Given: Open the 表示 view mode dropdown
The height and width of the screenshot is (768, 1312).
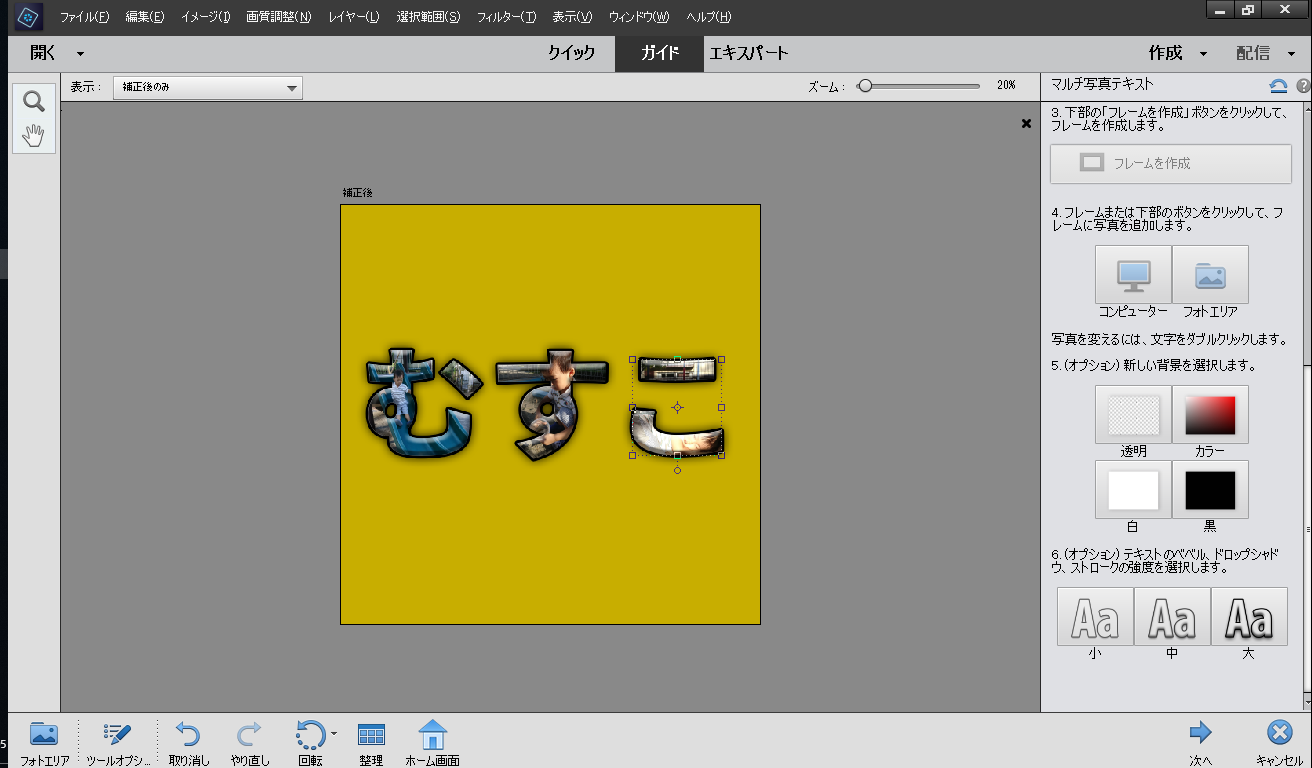Looking at the screenshot, I should tap(208, 87).
